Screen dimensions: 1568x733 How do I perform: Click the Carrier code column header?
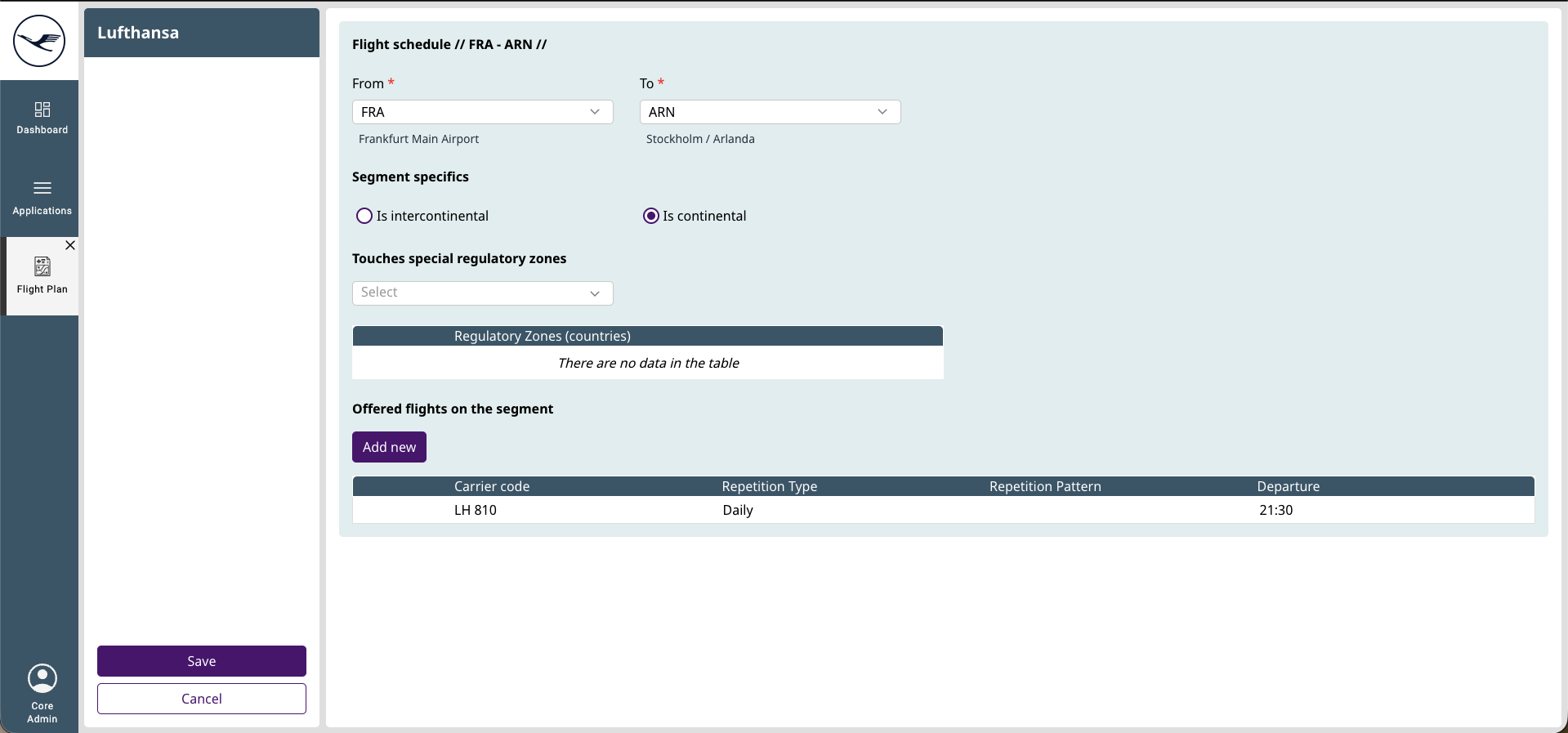click(x=492, y=486)
